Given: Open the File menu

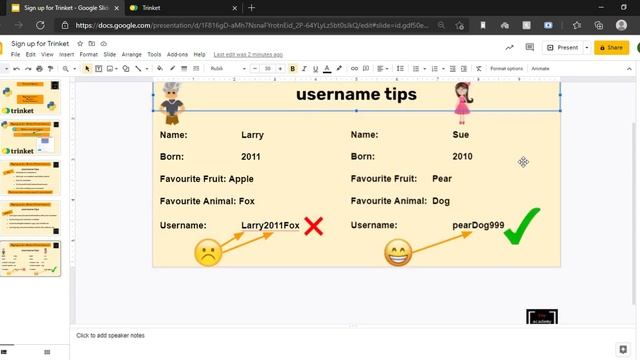Looking at the screenshot, I should pos(16,54).
